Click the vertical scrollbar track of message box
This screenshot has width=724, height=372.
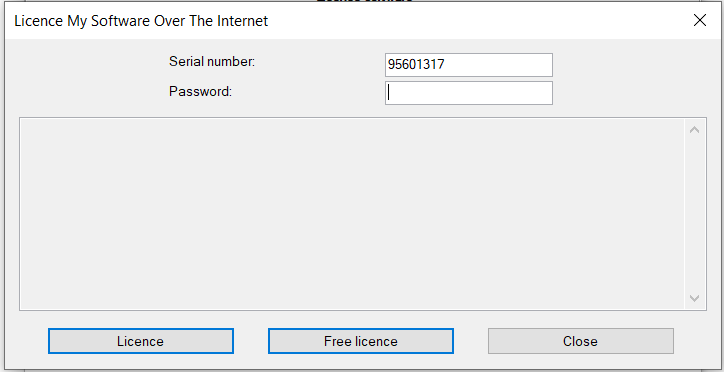[694, 214]
